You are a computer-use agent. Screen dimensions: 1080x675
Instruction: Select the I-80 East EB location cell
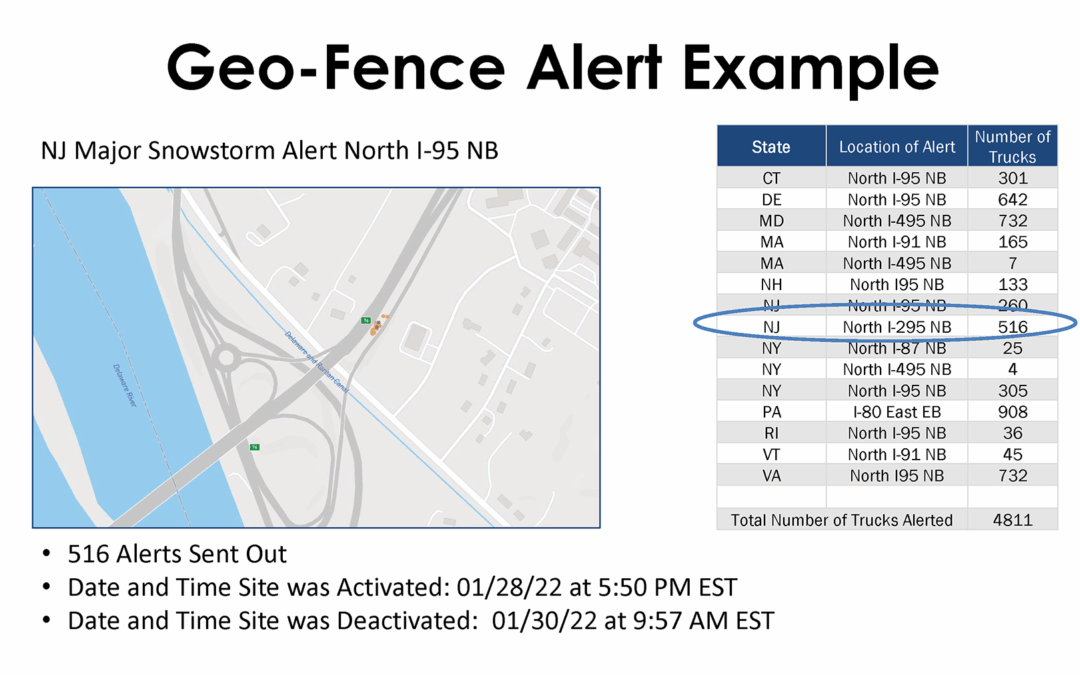tap(896, 412)
